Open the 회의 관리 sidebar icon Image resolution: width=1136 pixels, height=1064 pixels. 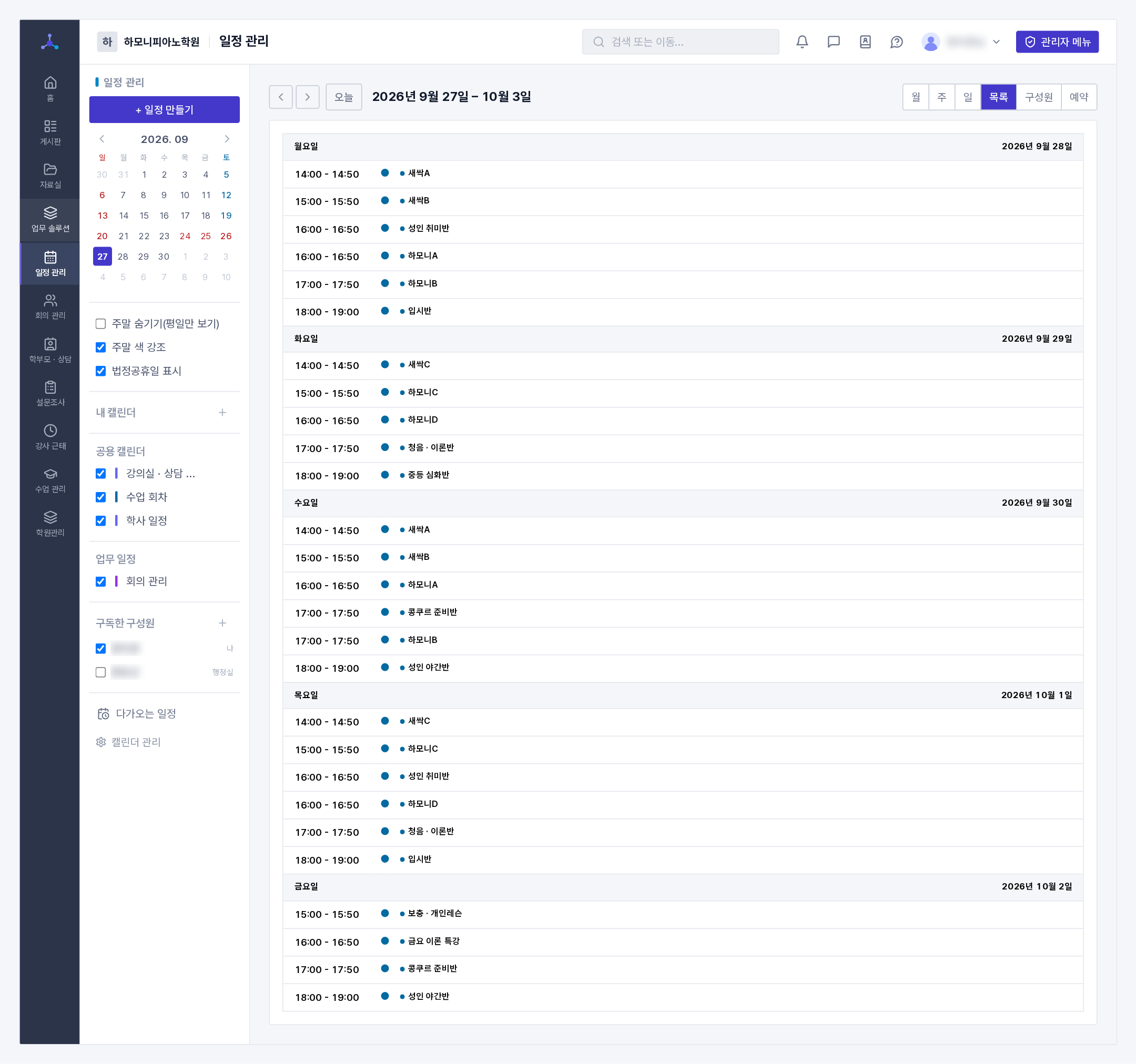click(x=50, y=306)
